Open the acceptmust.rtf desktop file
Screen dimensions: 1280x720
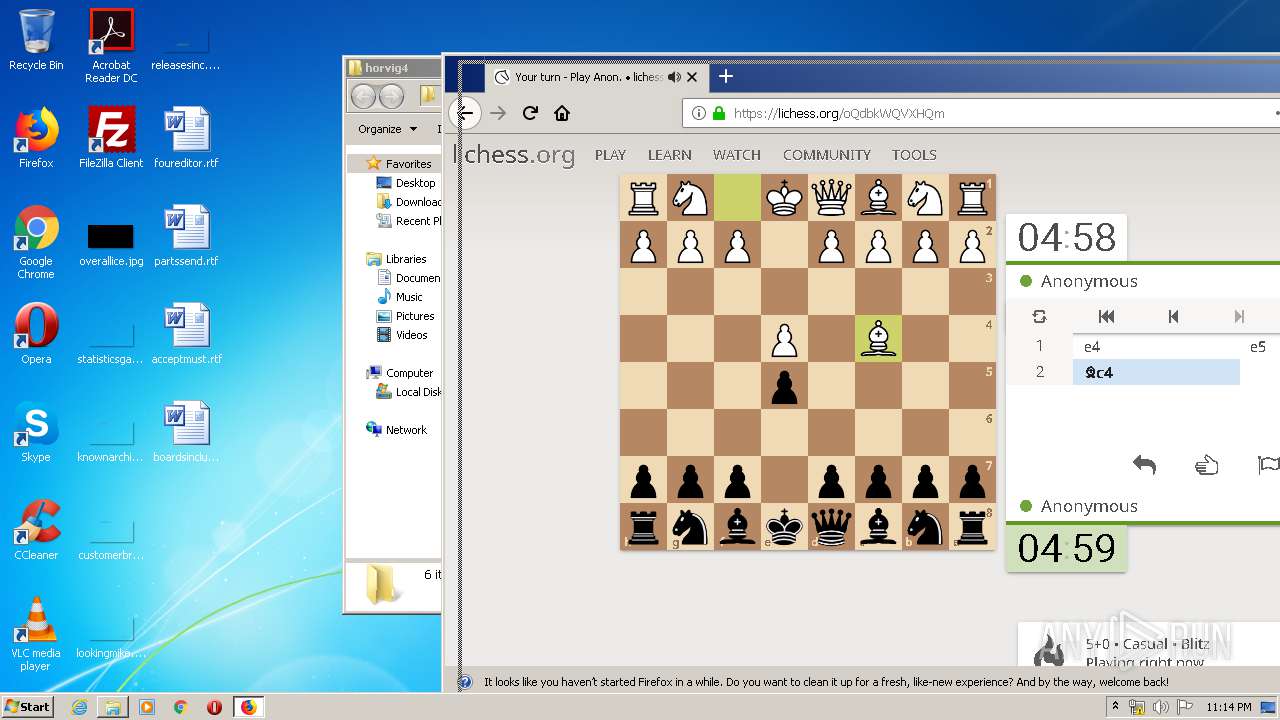tap(186, 334)
